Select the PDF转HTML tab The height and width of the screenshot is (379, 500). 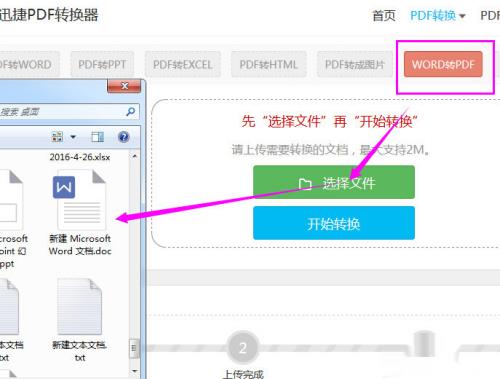pyautogui.click(x=269, y=64)
